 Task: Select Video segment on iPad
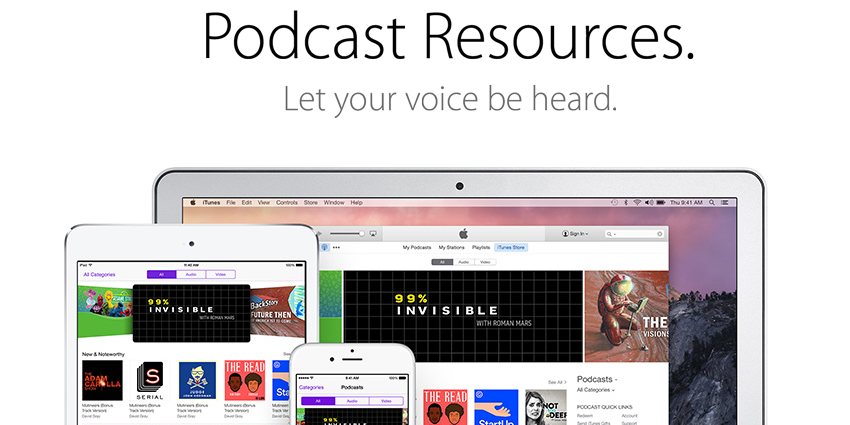pos(221,275)
